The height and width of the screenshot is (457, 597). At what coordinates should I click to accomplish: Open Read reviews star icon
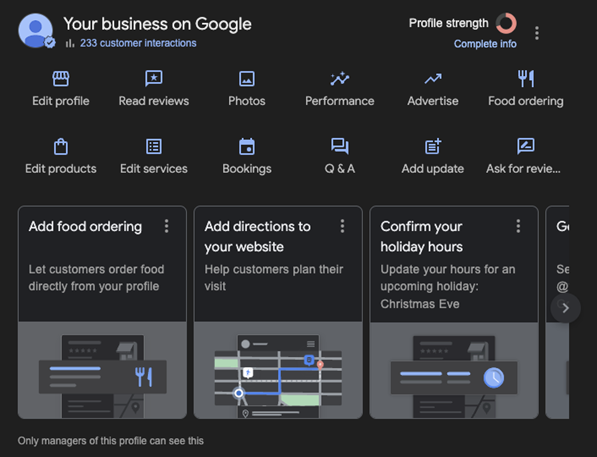[154, 78]
